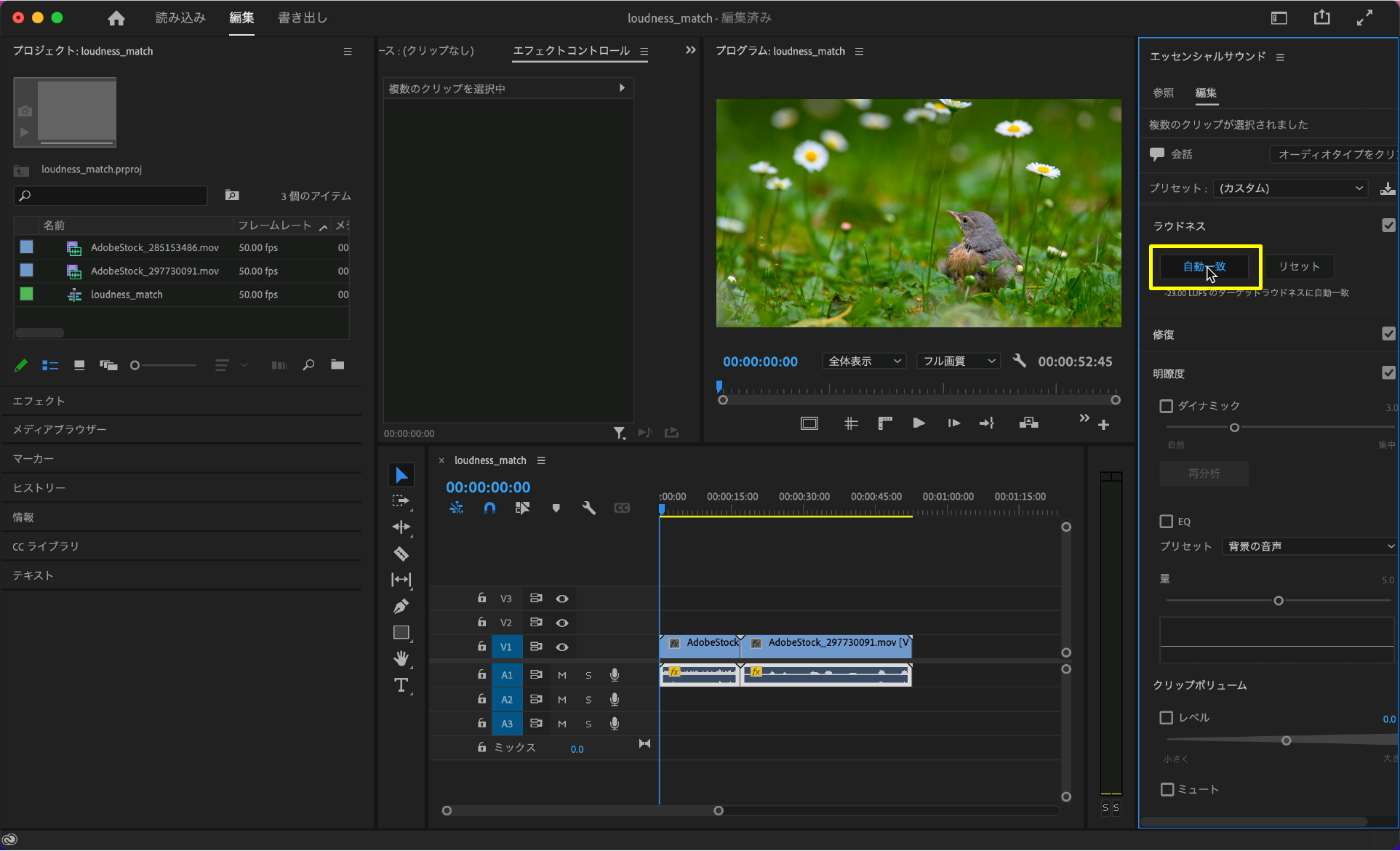1400x851 pixels.
Task: Open the 全体表示 zoom dropdown
Action: [865, 361]
